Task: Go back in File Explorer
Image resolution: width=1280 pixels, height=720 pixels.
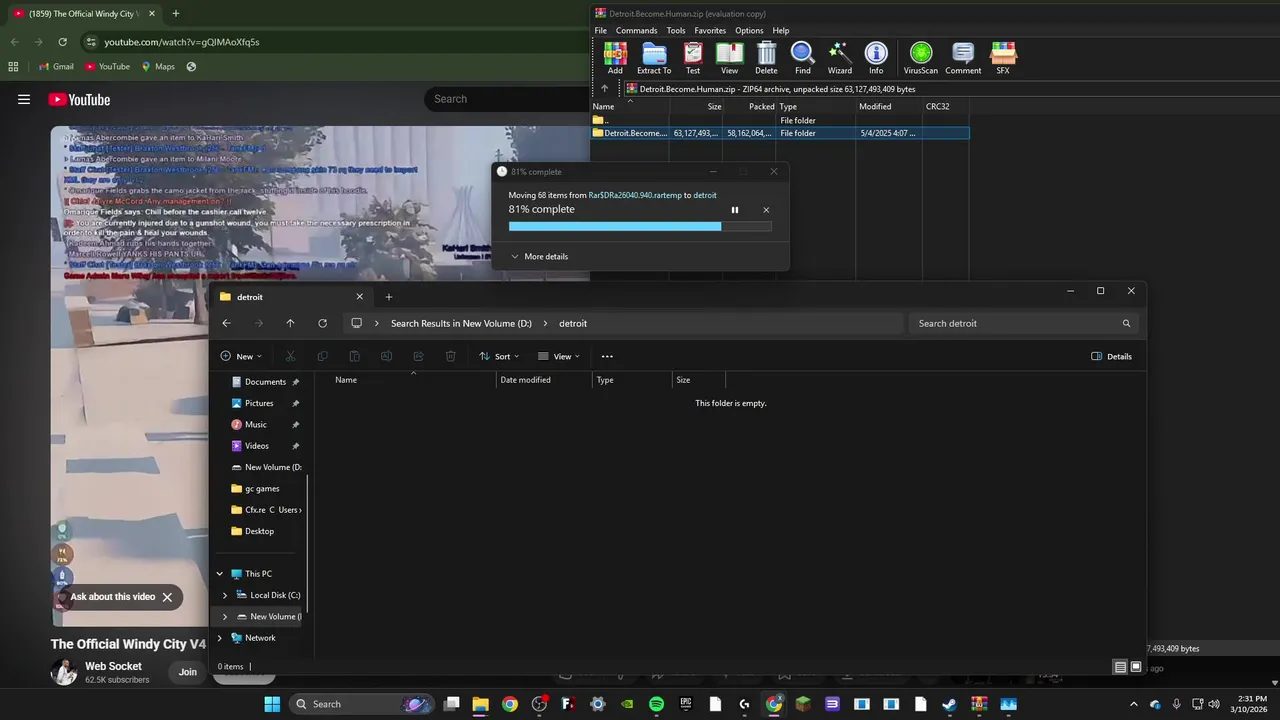Action: [x=226, y=323]
